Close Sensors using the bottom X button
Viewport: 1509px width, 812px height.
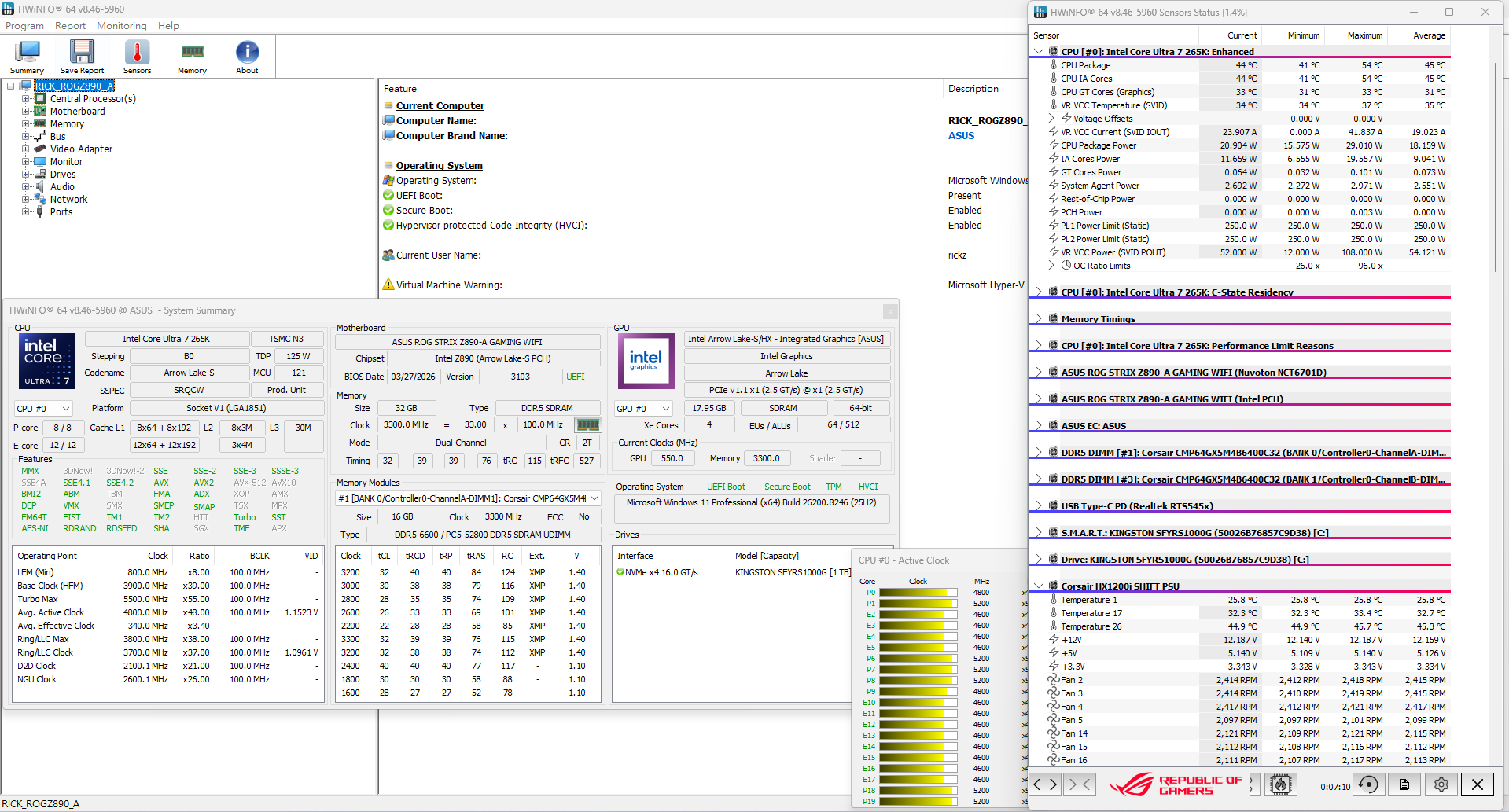click(1478, 784)
